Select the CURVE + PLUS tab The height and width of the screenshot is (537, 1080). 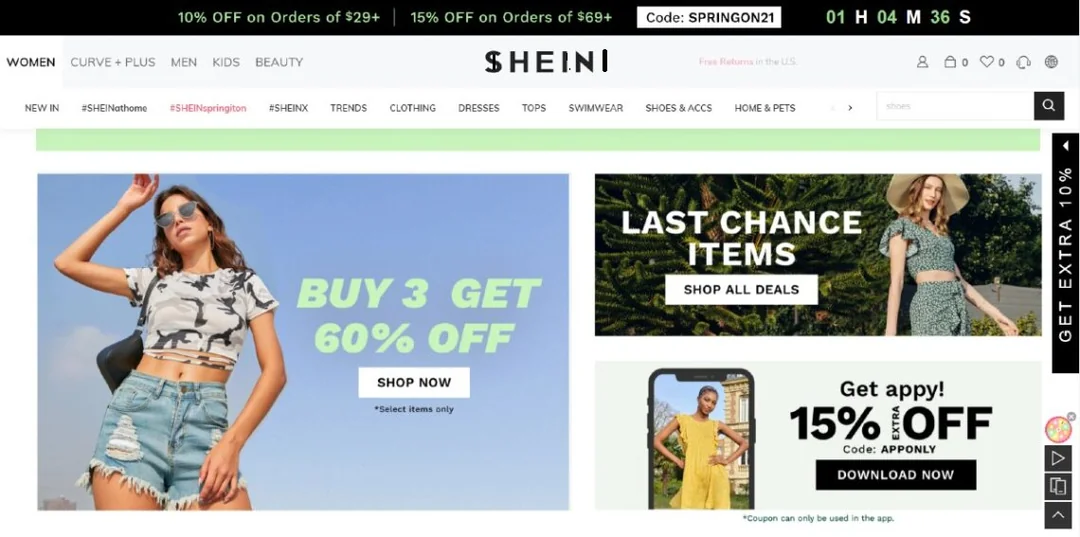click(113, 62)
